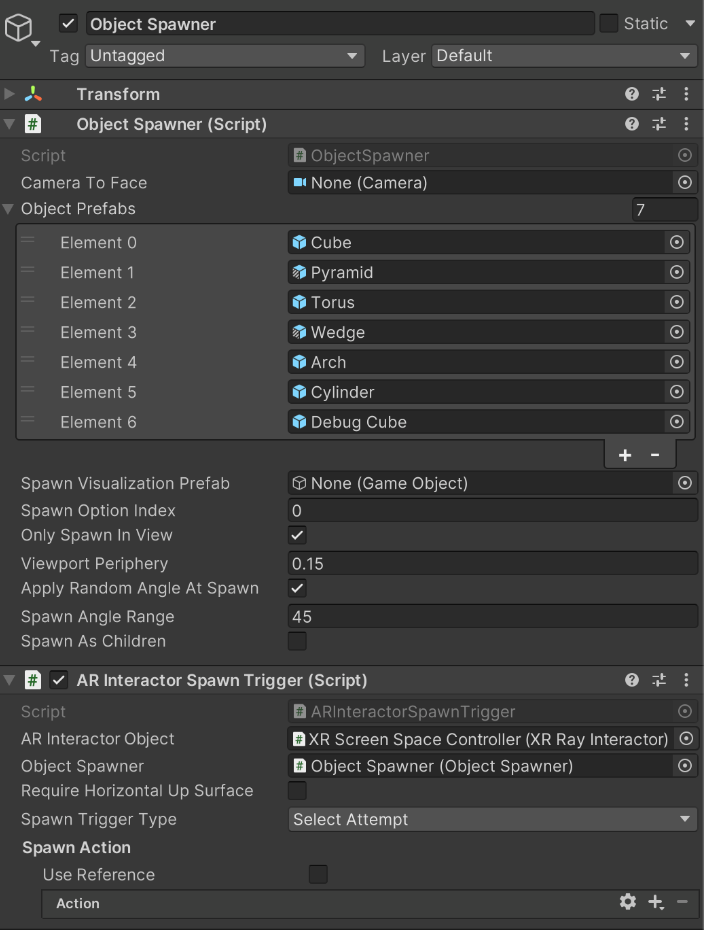
Task: Open the Transform component context menu
Action: pos(687,94)
